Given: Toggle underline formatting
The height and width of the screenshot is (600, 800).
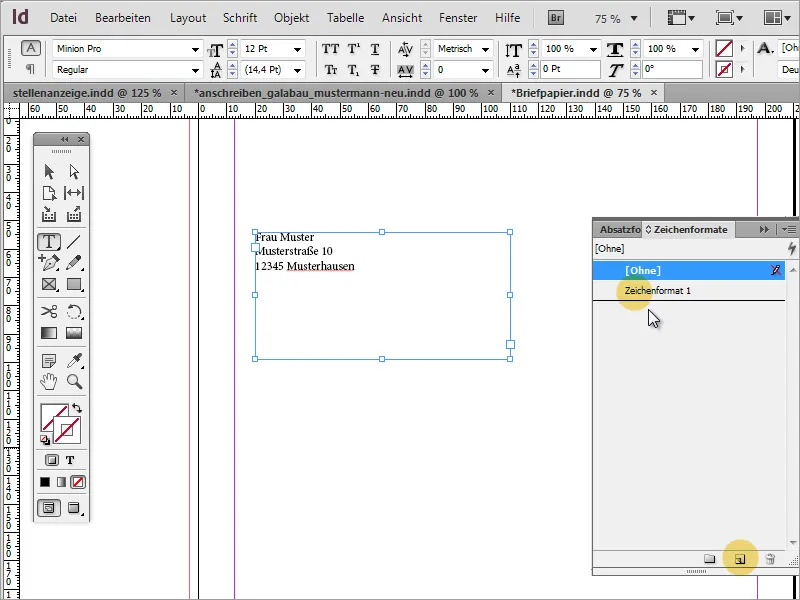Looking at the screenshot, I should [374, 48].
